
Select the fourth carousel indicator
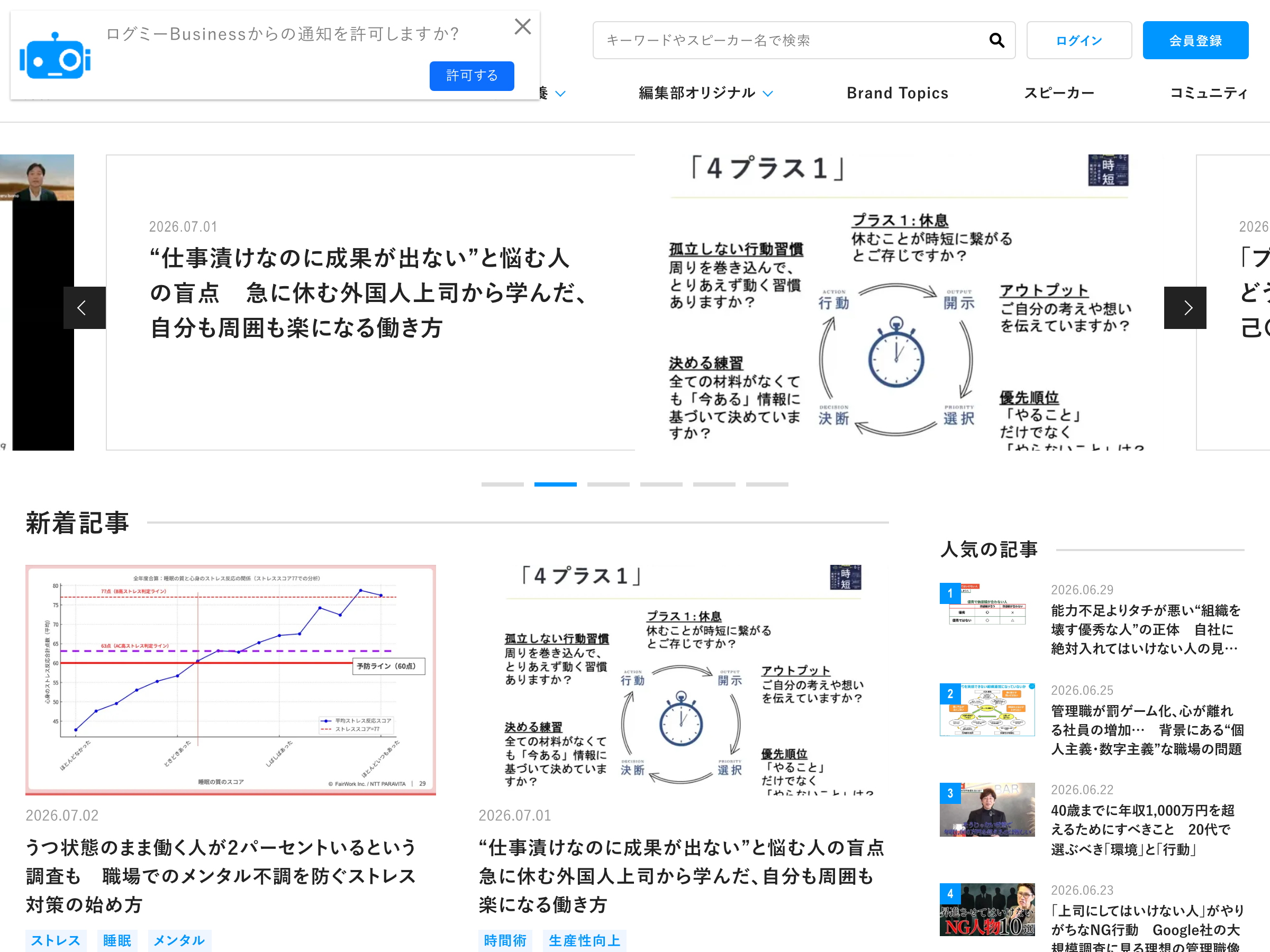coord(661,484)
